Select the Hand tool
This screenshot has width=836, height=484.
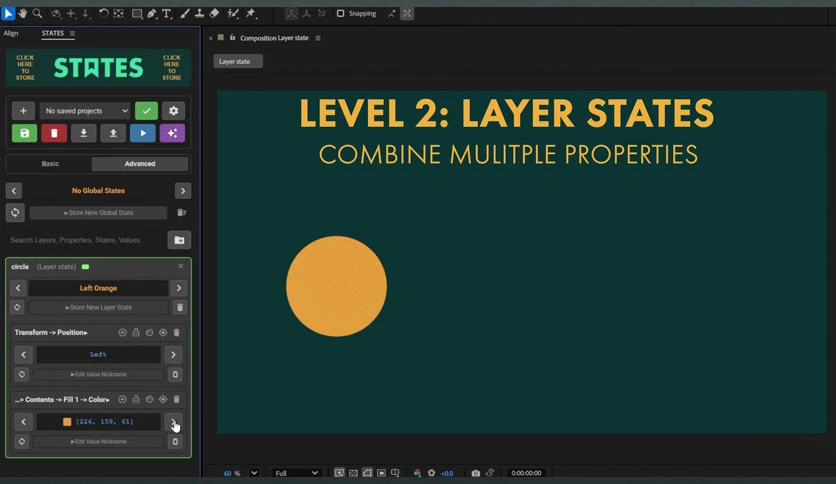click(x=22, y=13)
